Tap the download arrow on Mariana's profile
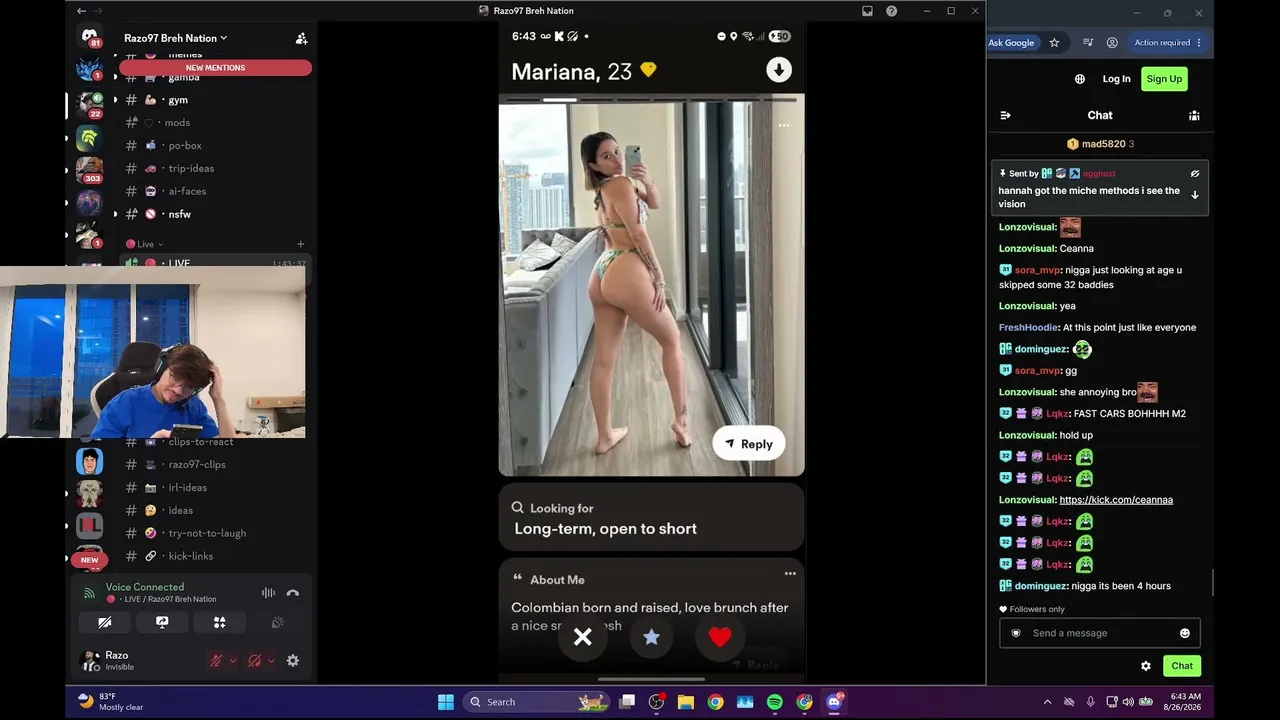This screenshot has width=1280, height=720. tap(778, 70)
